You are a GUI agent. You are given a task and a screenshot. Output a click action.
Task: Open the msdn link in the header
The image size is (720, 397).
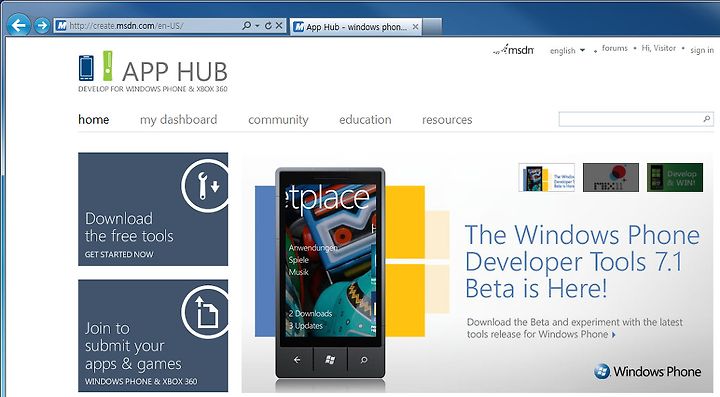click(513, 50)
